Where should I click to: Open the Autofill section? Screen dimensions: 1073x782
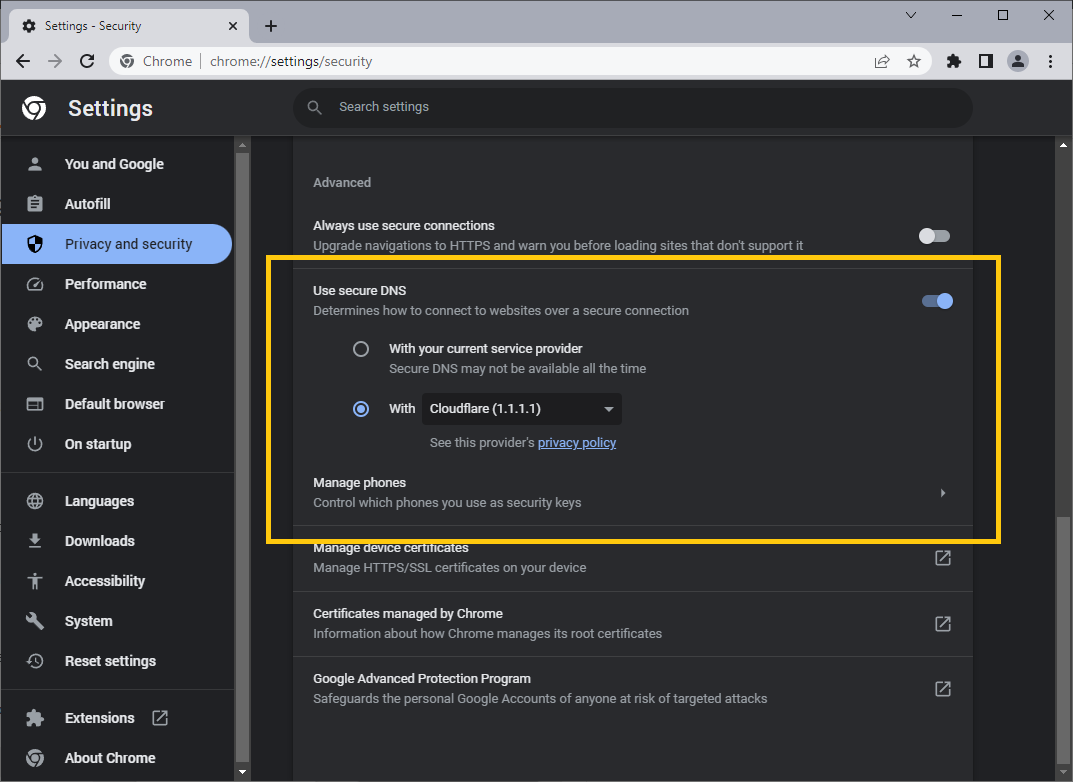pyautogui.click(x=117, y=204)
